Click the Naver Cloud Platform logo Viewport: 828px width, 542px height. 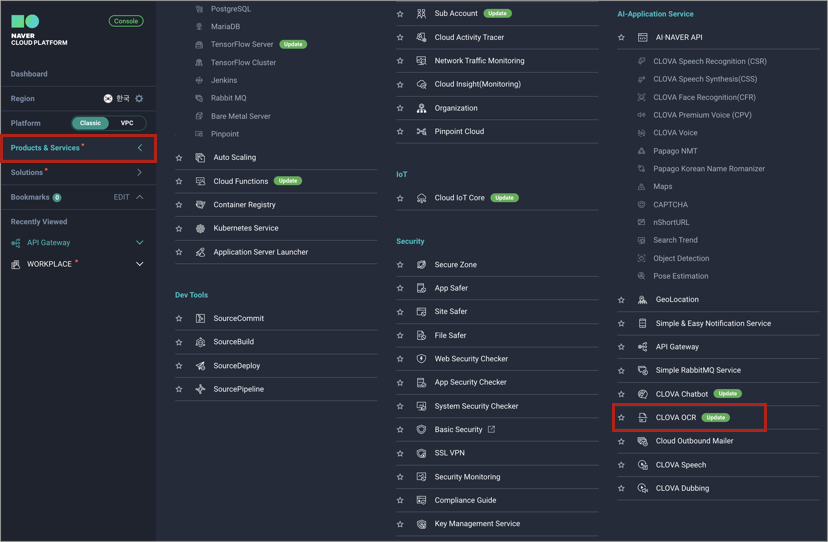(39, 31)
